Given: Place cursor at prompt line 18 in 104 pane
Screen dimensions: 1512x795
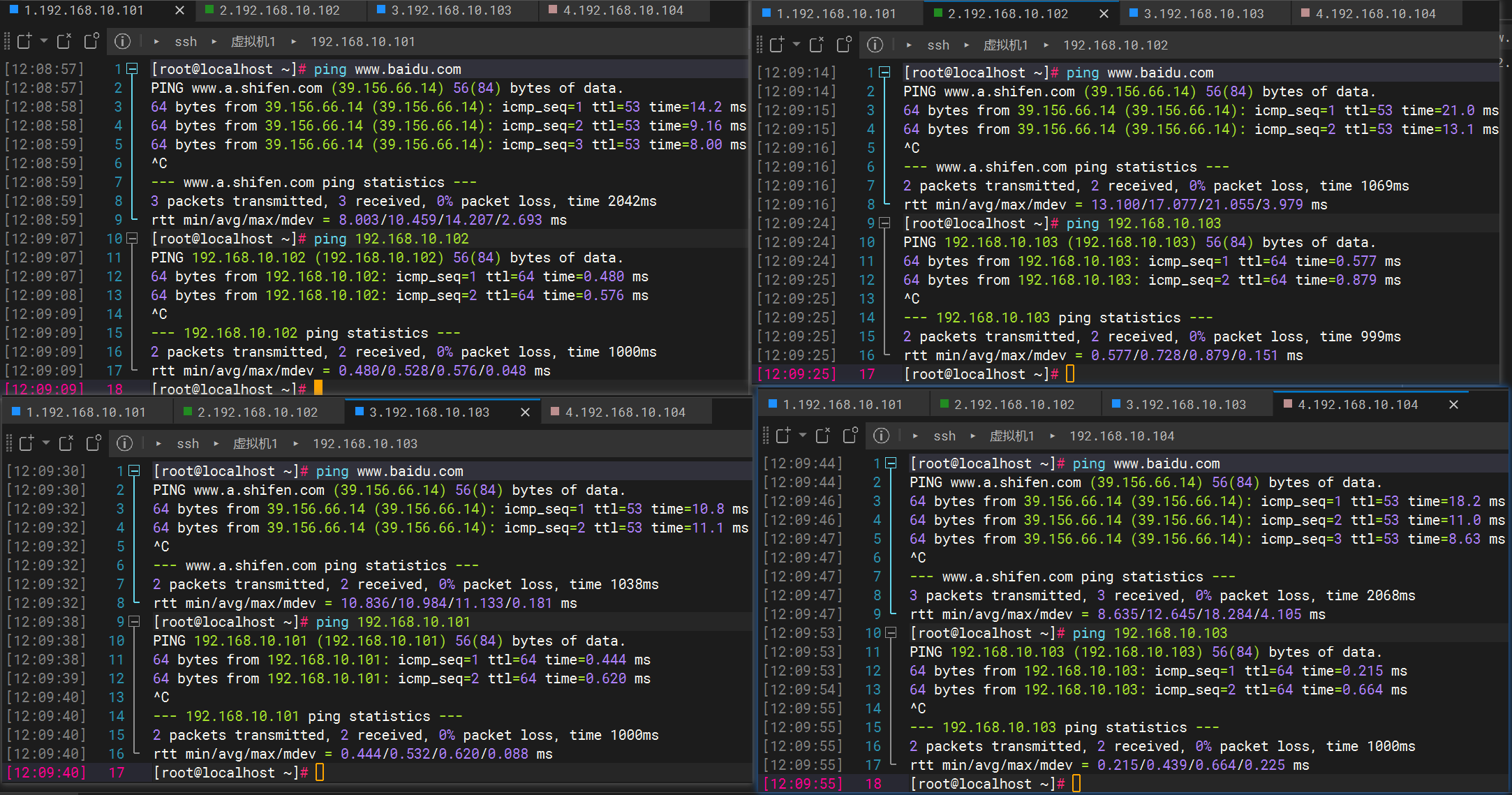Looking at the screenshot, I should click(1077, 784).
